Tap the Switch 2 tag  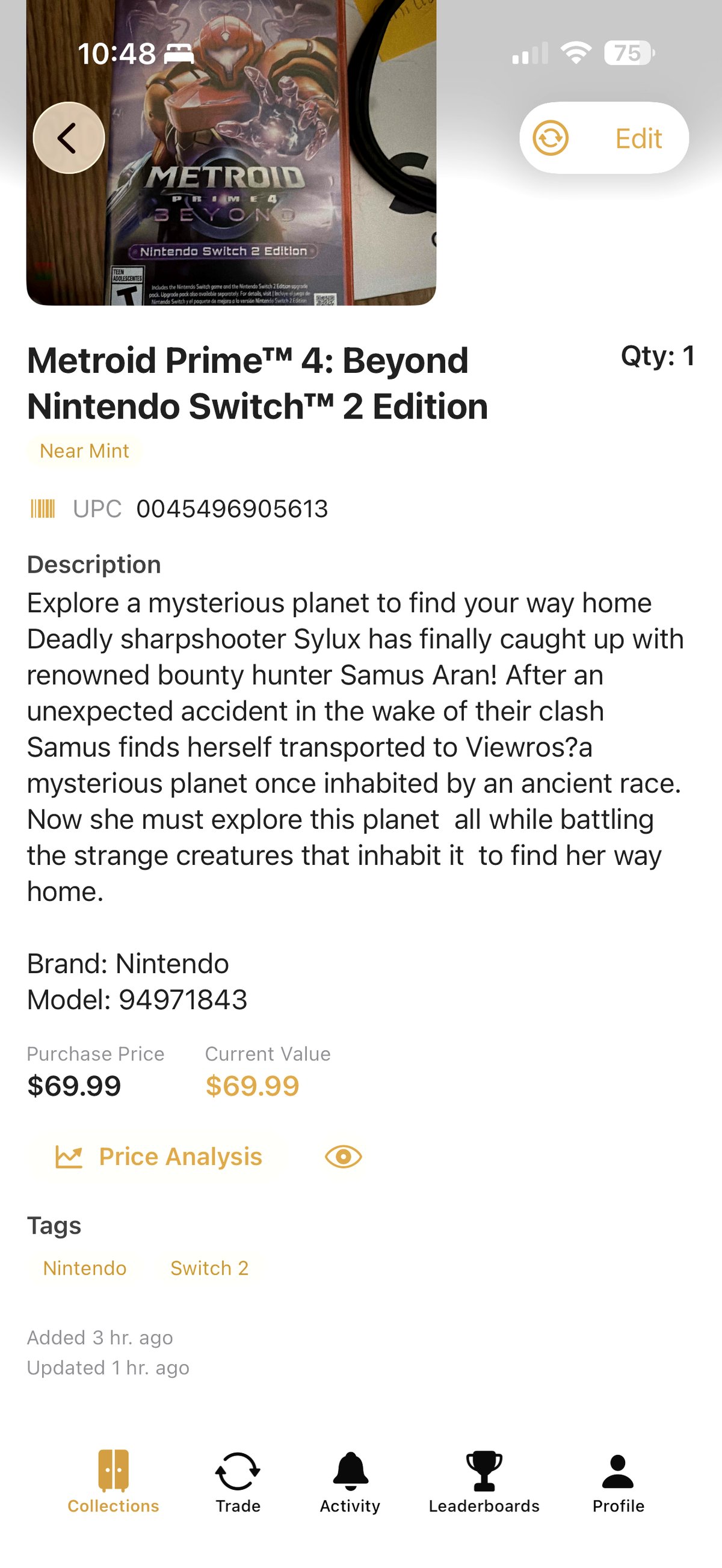(209, 1268)
